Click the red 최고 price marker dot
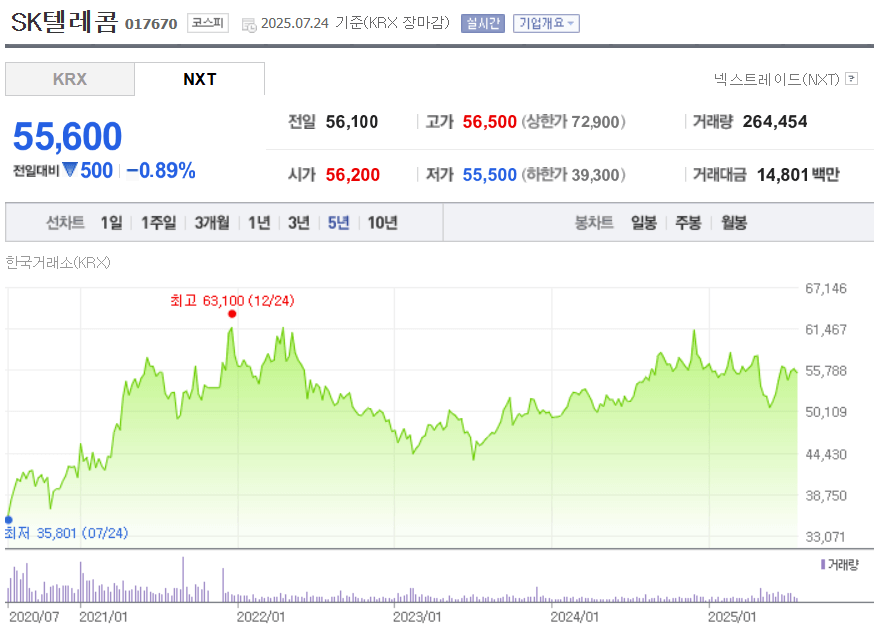The image size is (874, 629). coord(232,313)
